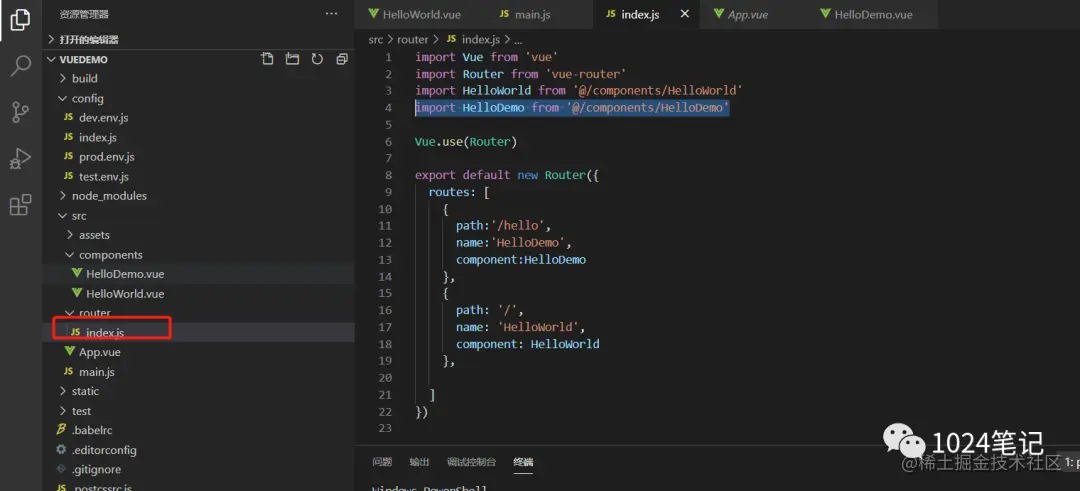Screen dimensions: 1080x491
Task: Switch to the 调试控制台 panel tab
Action: (x=471, y=462)
